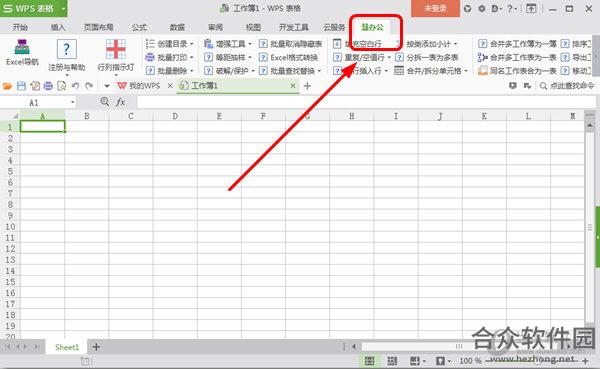Viewport: 600px width, 369px height.
Task: Click the 注册与帮助 question mark icon
Action: point(67,49)
